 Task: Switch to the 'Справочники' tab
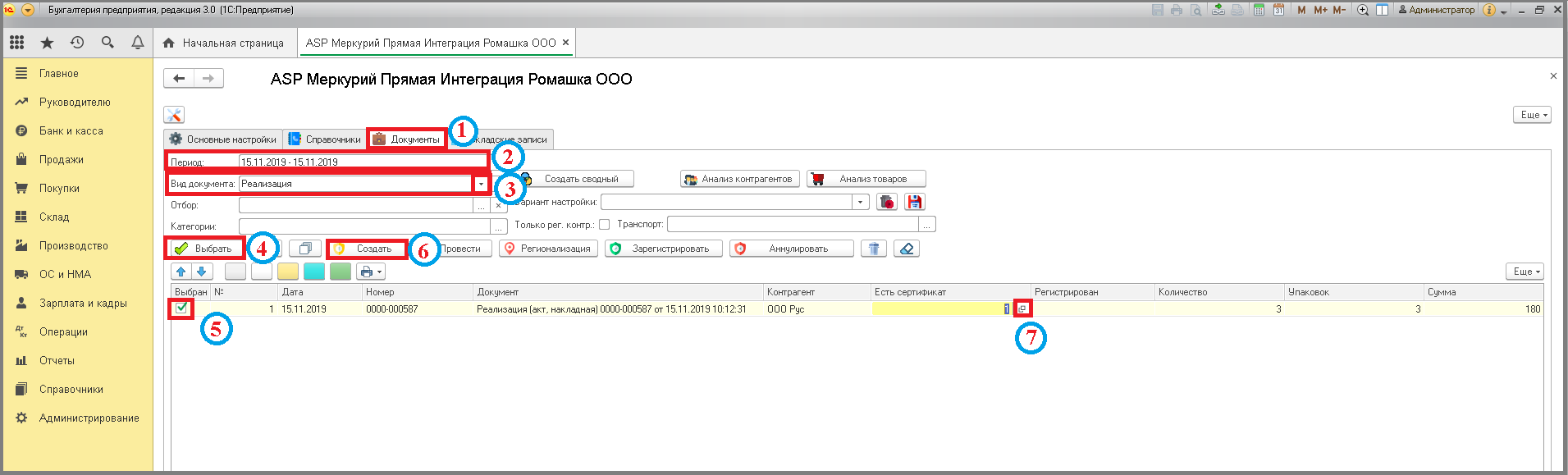tap(325, 139)
